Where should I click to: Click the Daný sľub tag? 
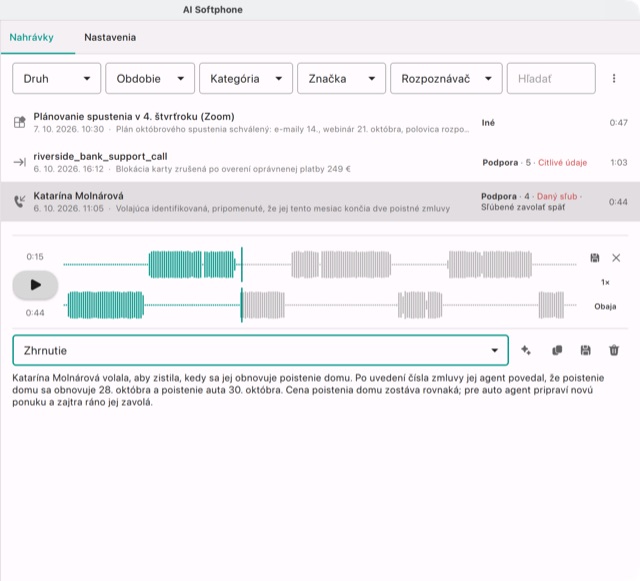pyautogui.click(x=557, y=196)
